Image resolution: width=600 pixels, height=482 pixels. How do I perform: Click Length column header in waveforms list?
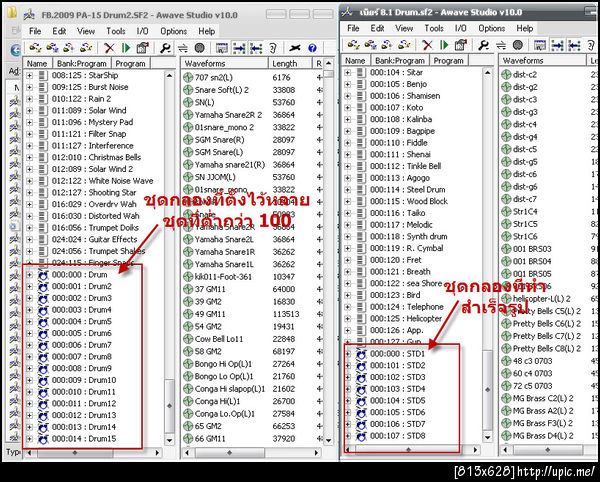pyautogui.click(x=290, y=64)
